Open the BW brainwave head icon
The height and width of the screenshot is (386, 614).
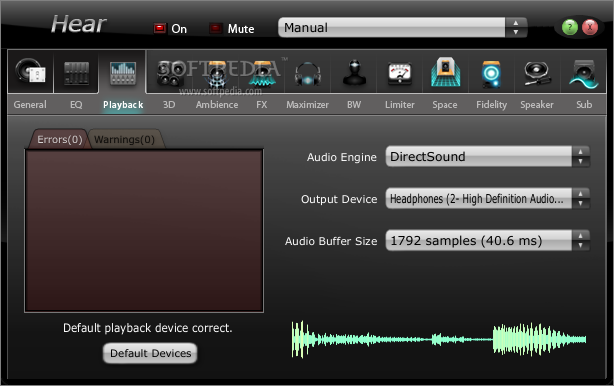354,72
